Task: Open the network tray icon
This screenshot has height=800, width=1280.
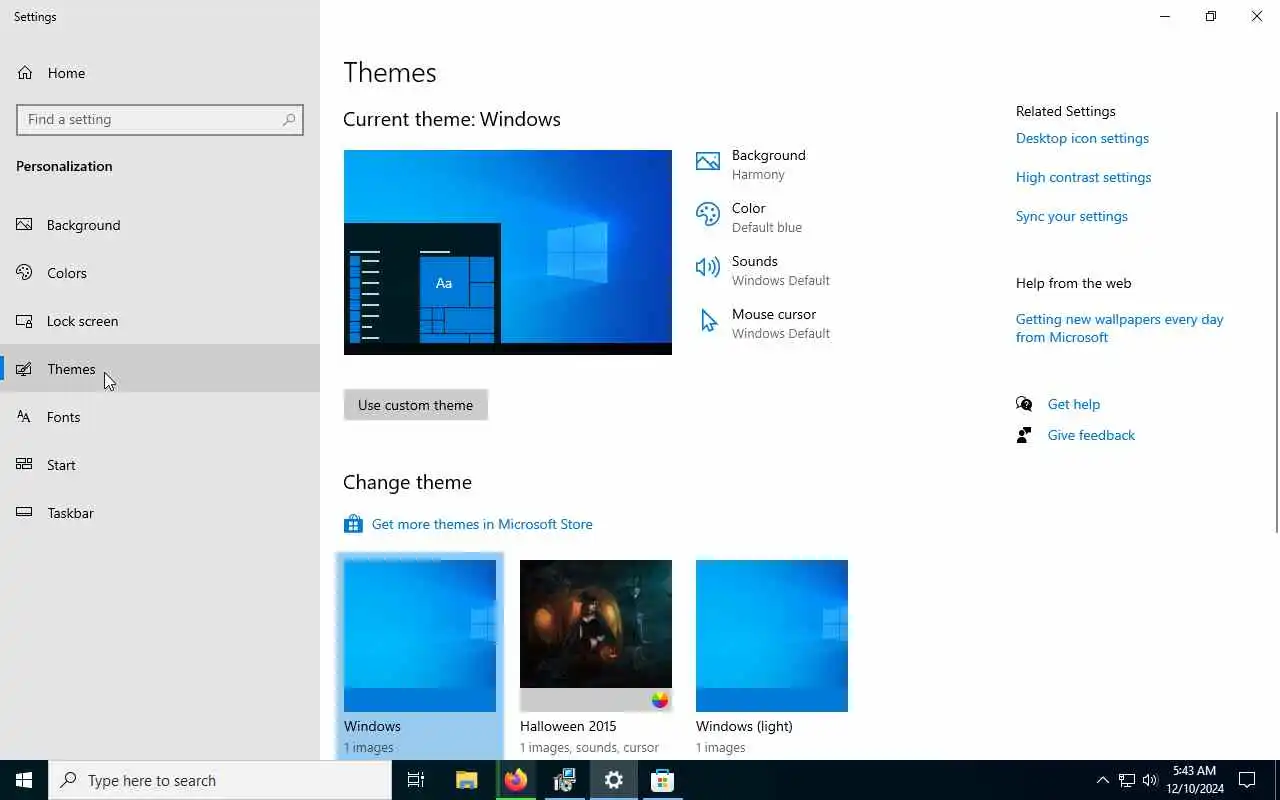Action: point(1127,780)
